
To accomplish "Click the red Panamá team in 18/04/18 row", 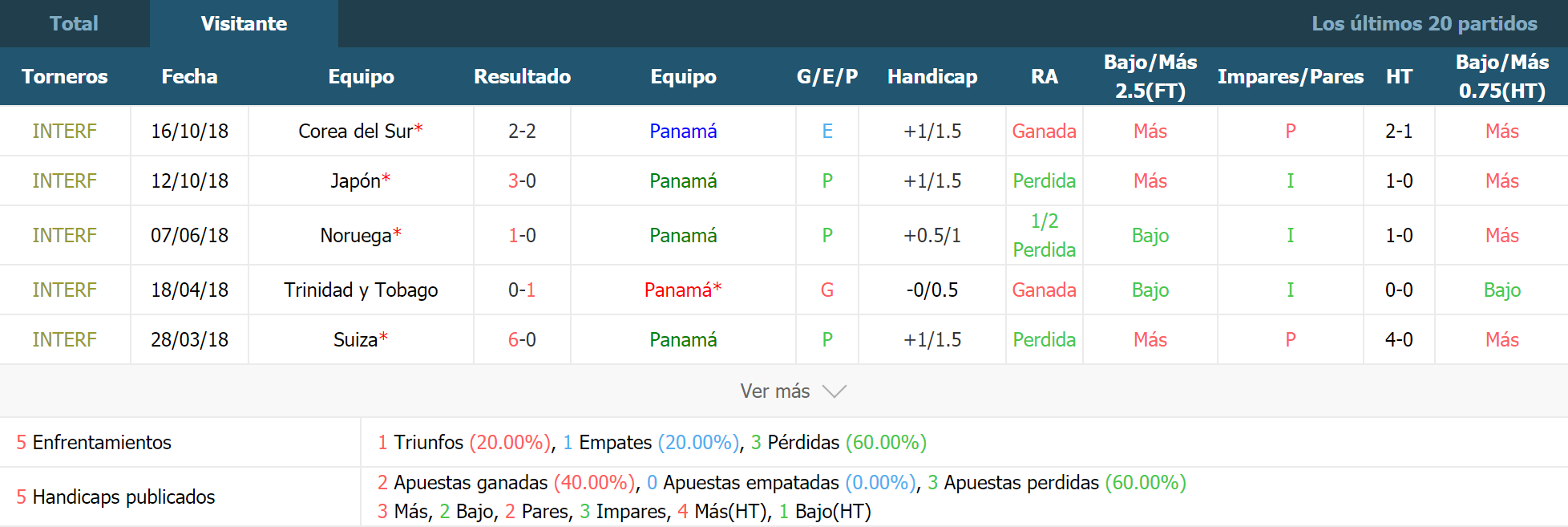I will 678,290.
